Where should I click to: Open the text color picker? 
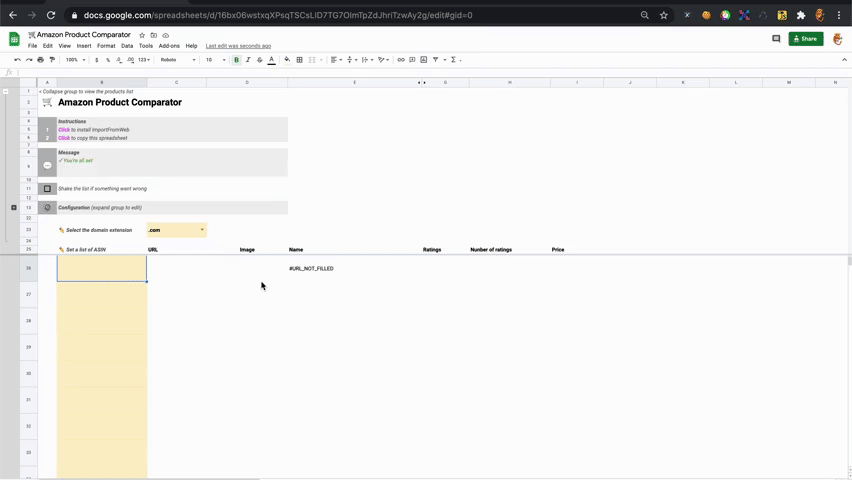tap(272, 60)
